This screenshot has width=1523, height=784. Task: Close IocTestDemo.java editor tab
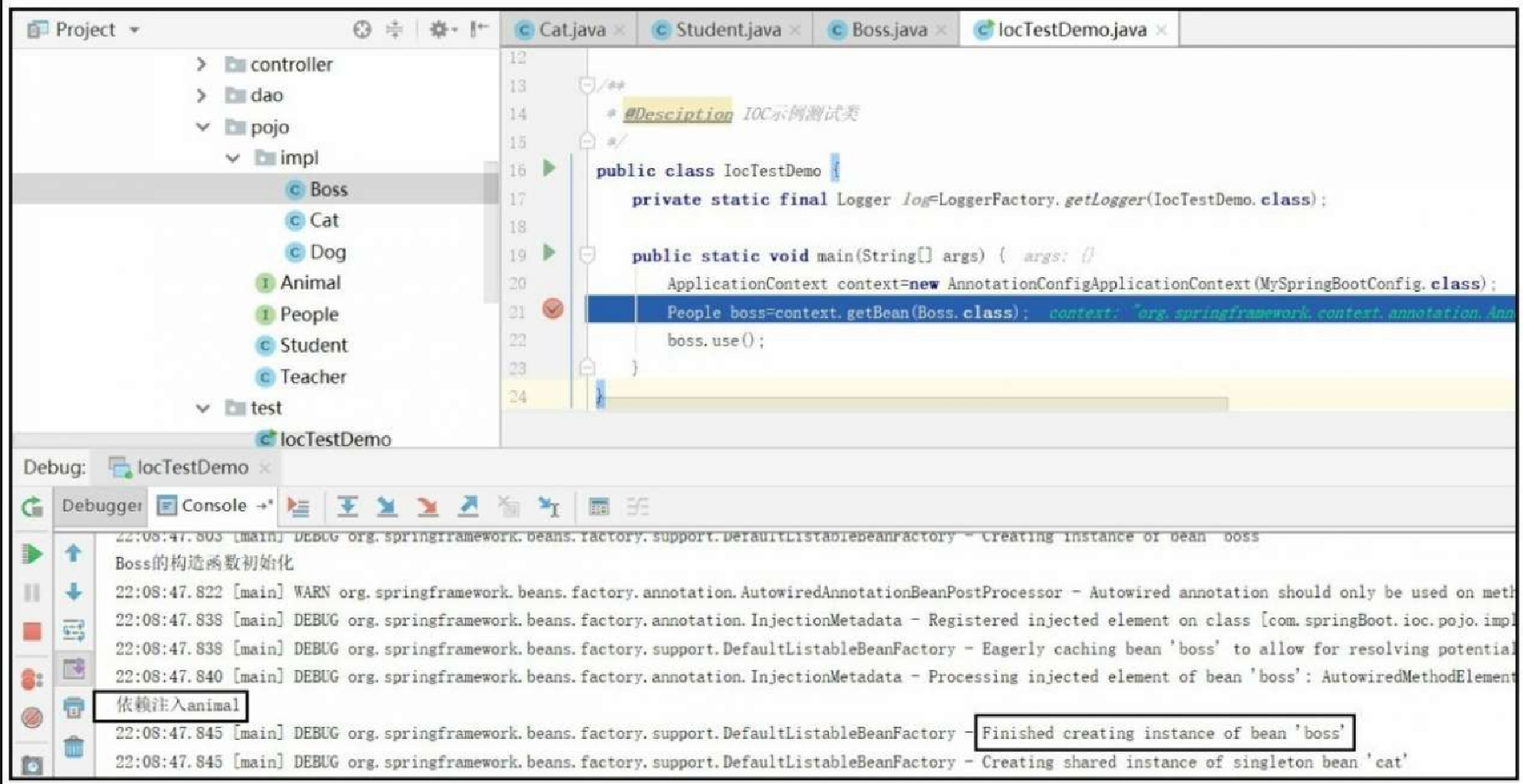1161,31
